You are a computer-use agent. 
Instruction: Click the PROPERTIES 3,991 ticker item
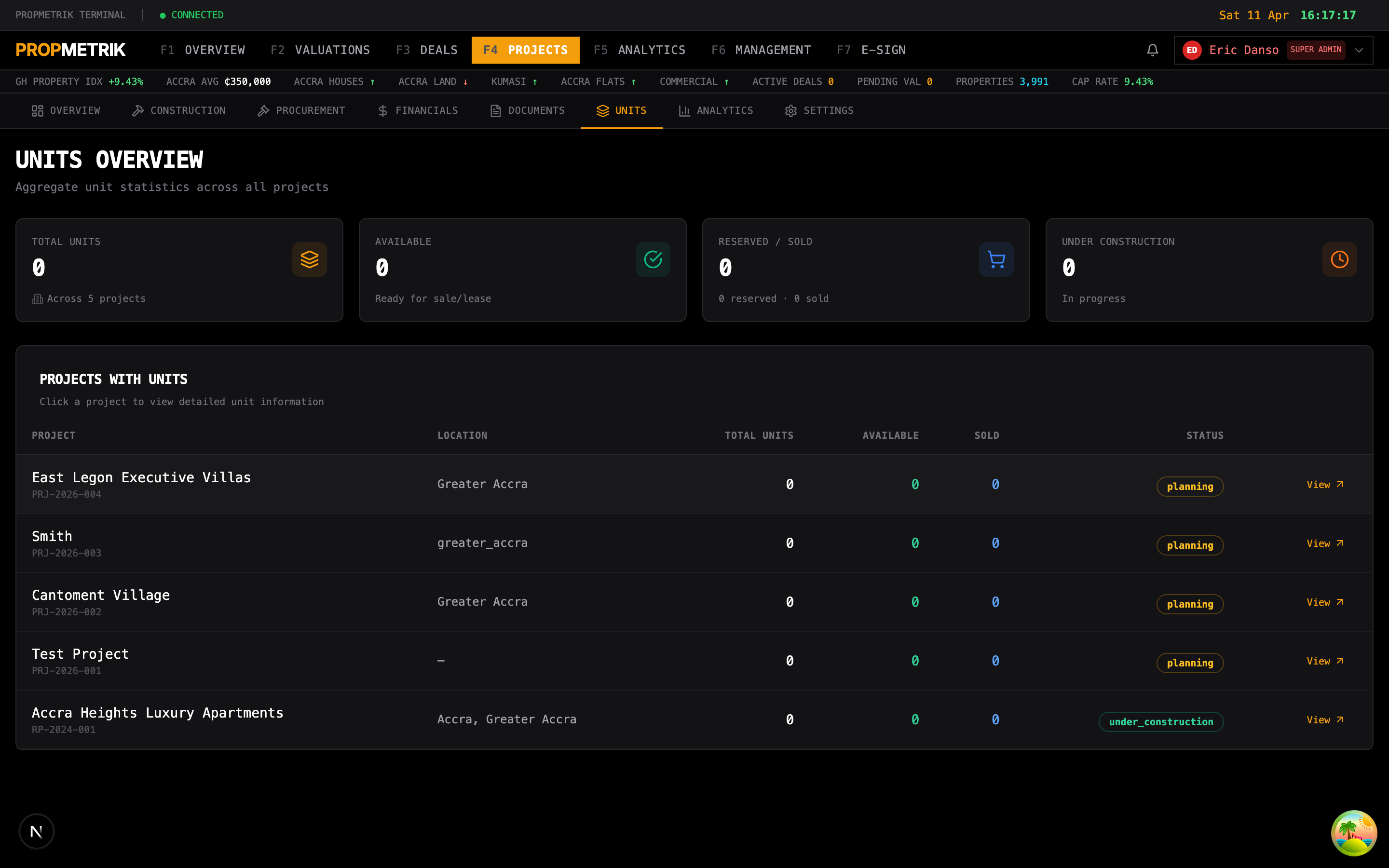point(1002,81)
